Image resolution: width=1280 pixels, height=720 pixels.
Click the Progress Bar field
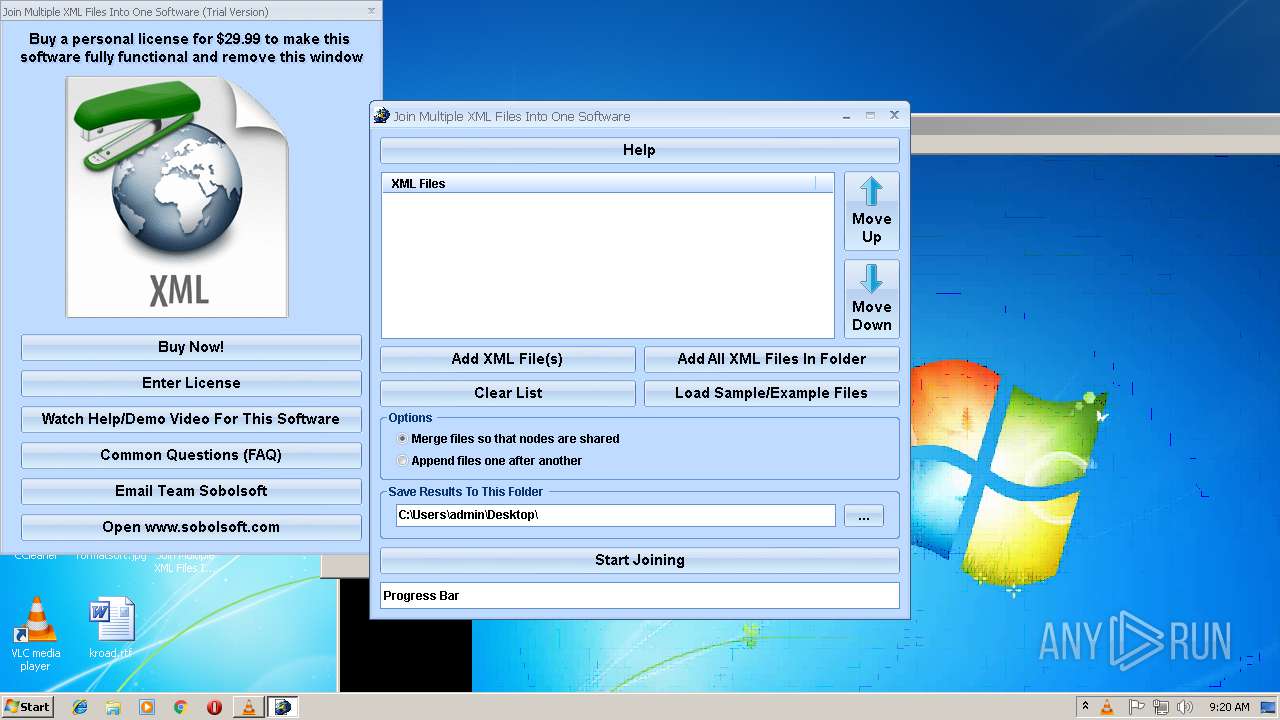[x=639, y=595]
